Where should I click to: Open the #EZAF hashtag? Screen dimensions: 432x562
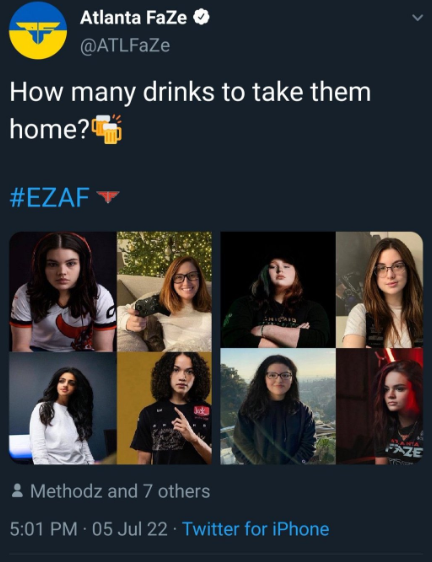coord(49,197)
